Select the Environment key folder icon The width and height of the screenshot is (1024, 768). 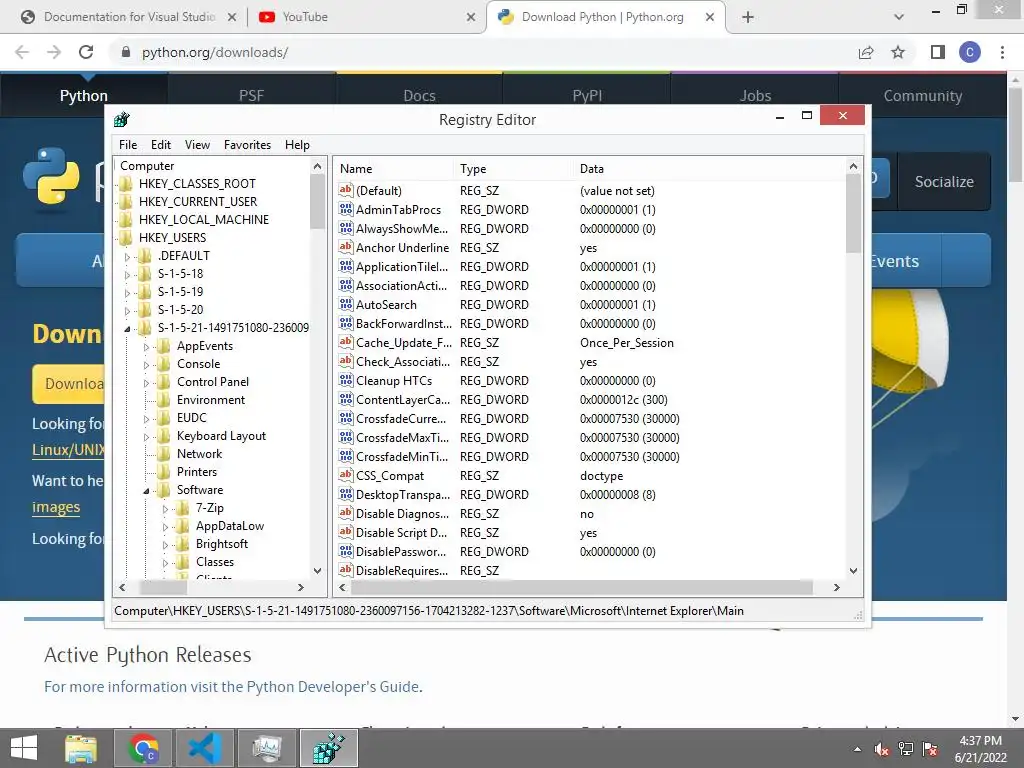pyautogui.click(x=164, y=400)
